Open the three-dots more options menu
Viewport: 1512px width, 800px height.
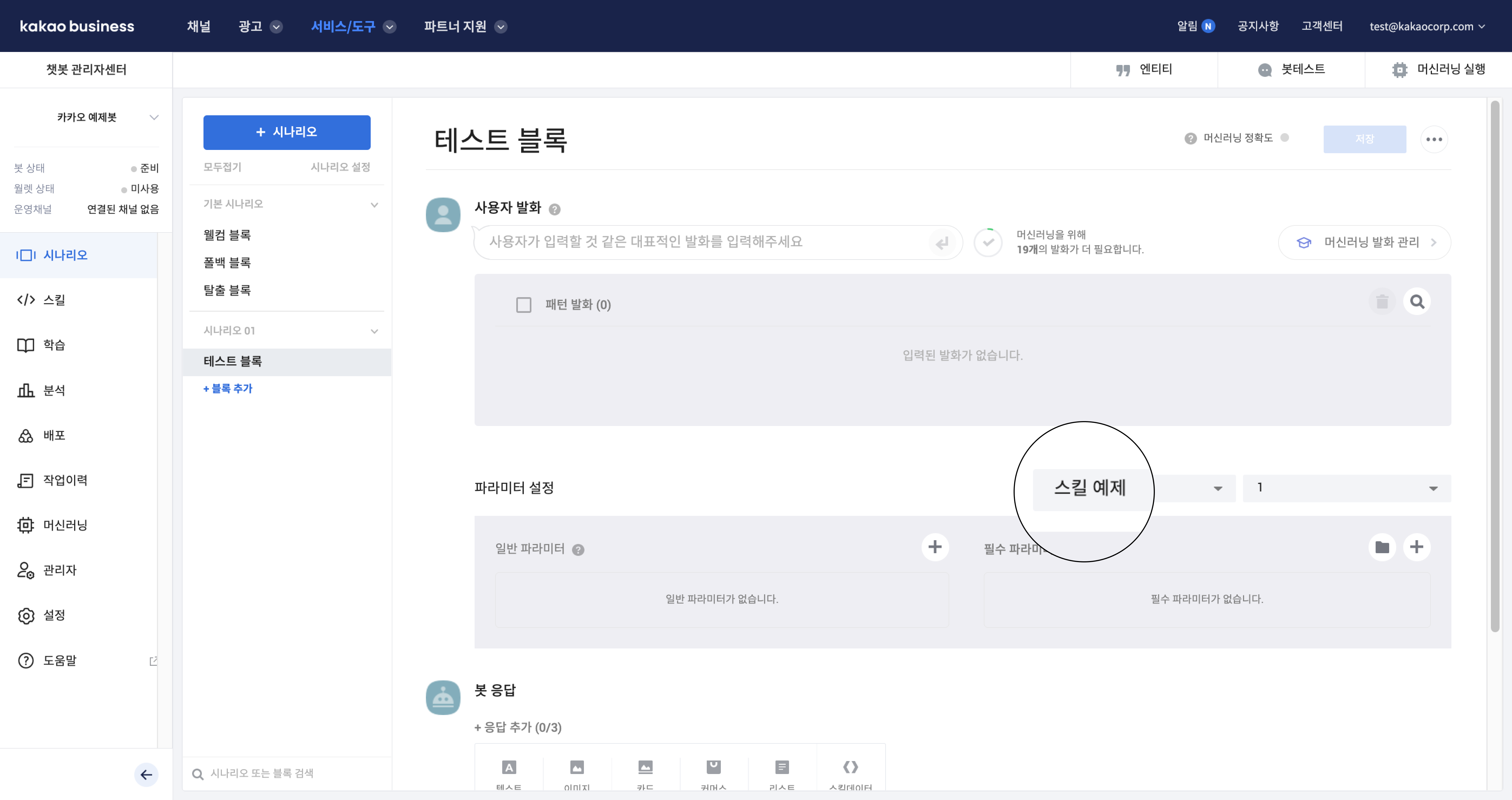pos(1433,139)
